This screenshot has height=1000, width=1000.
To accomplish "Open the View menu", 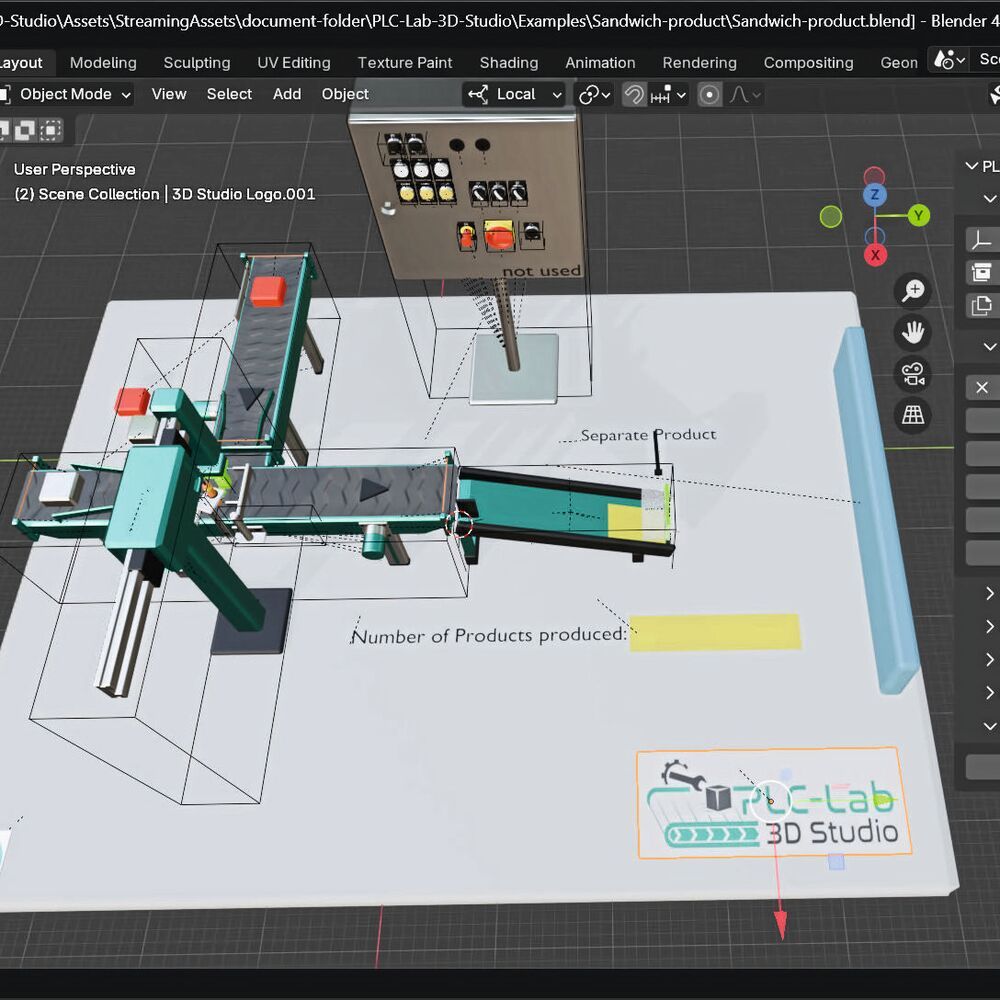I will click(169, 94).
